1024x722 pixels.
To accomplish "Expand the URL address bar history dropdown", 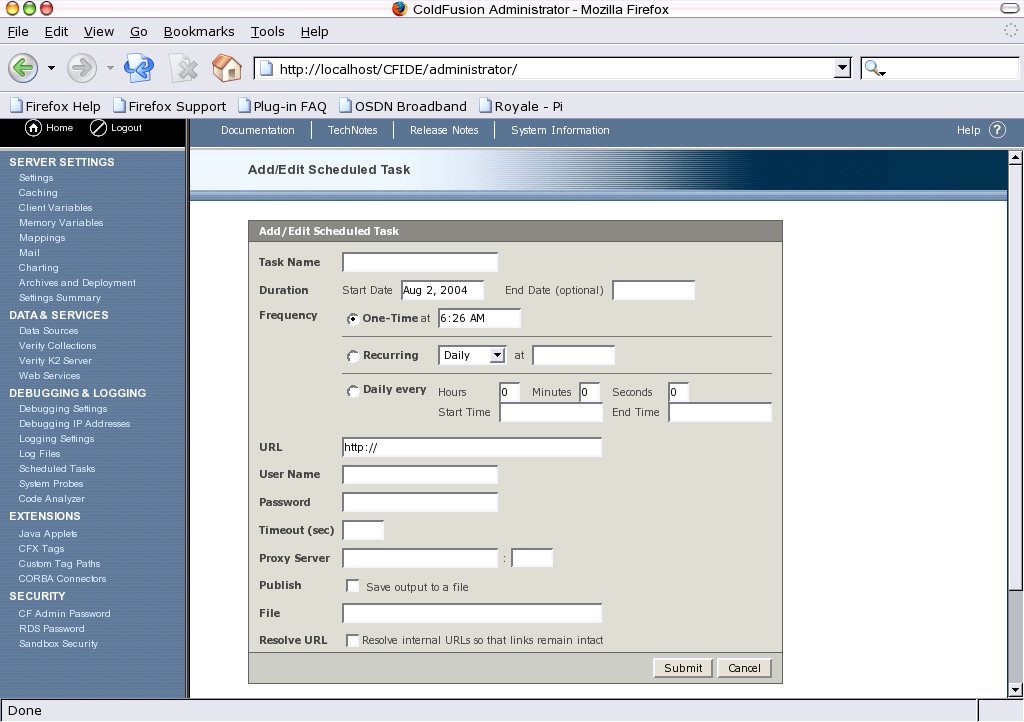I will tap(842, 69).
